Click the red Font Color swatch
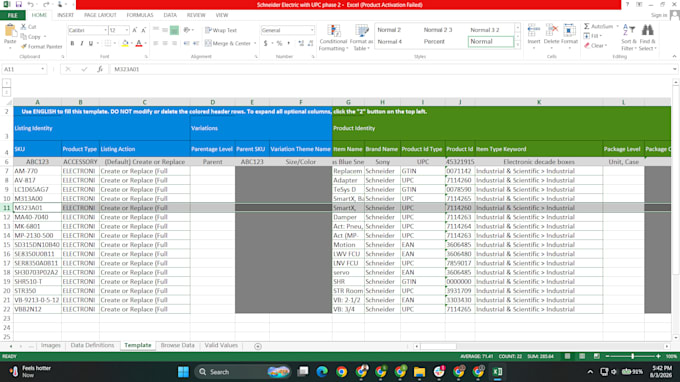The height and width of the screenshot is (382, 680). (139, 43)
